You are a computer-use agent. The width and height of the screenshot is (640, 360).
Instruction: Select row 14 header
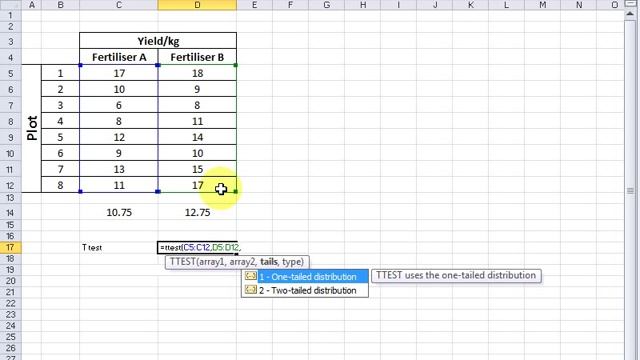point(10,213)
